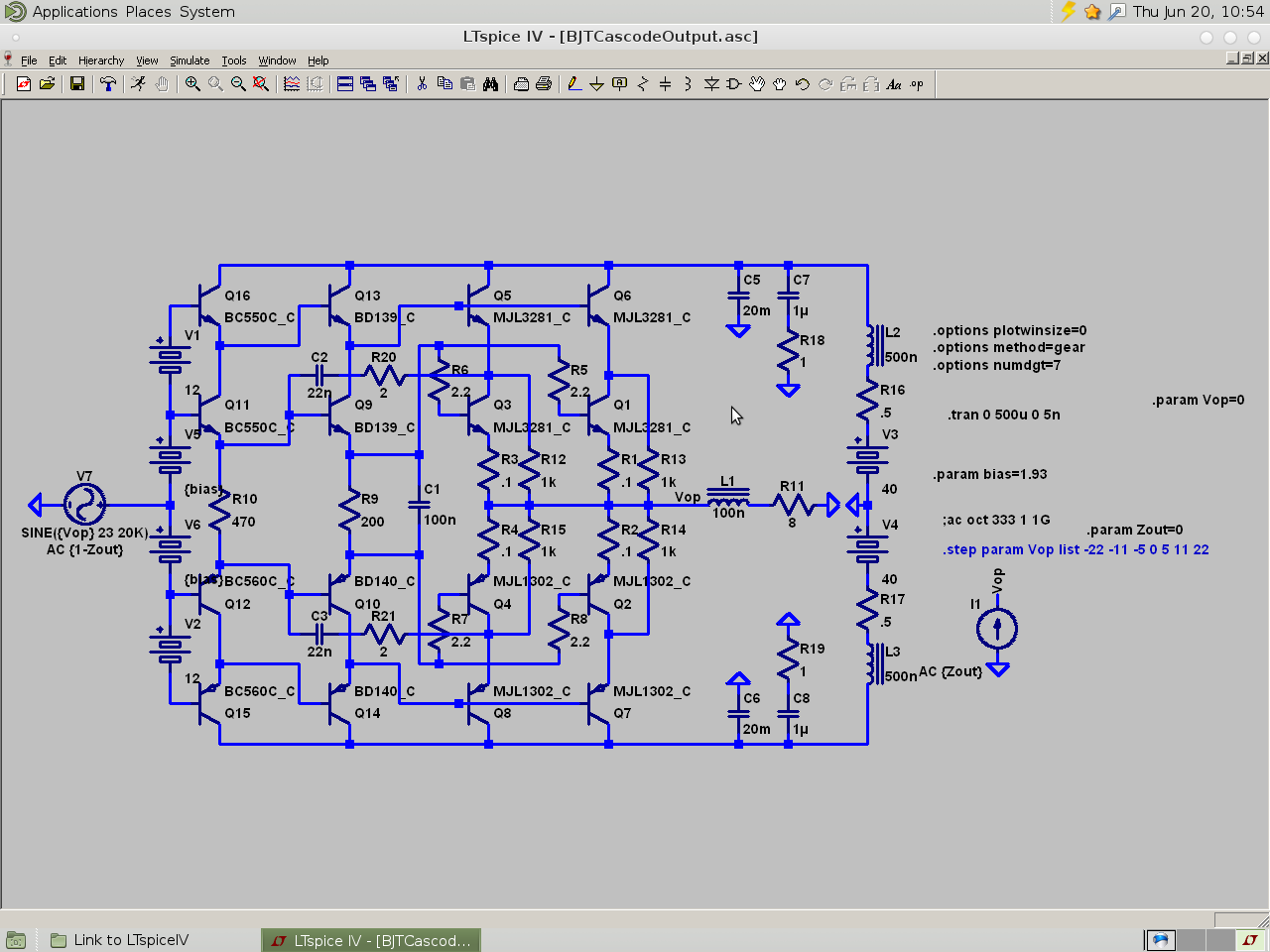1270x952 pixels.
Task: Click the clock Thu Jun 20, 10:54
Action: [x=1199, y=12]
